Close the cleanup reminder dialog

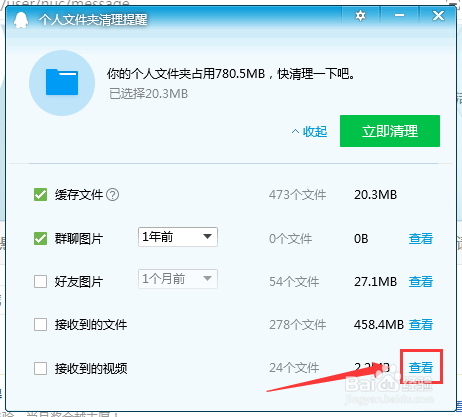438,15
